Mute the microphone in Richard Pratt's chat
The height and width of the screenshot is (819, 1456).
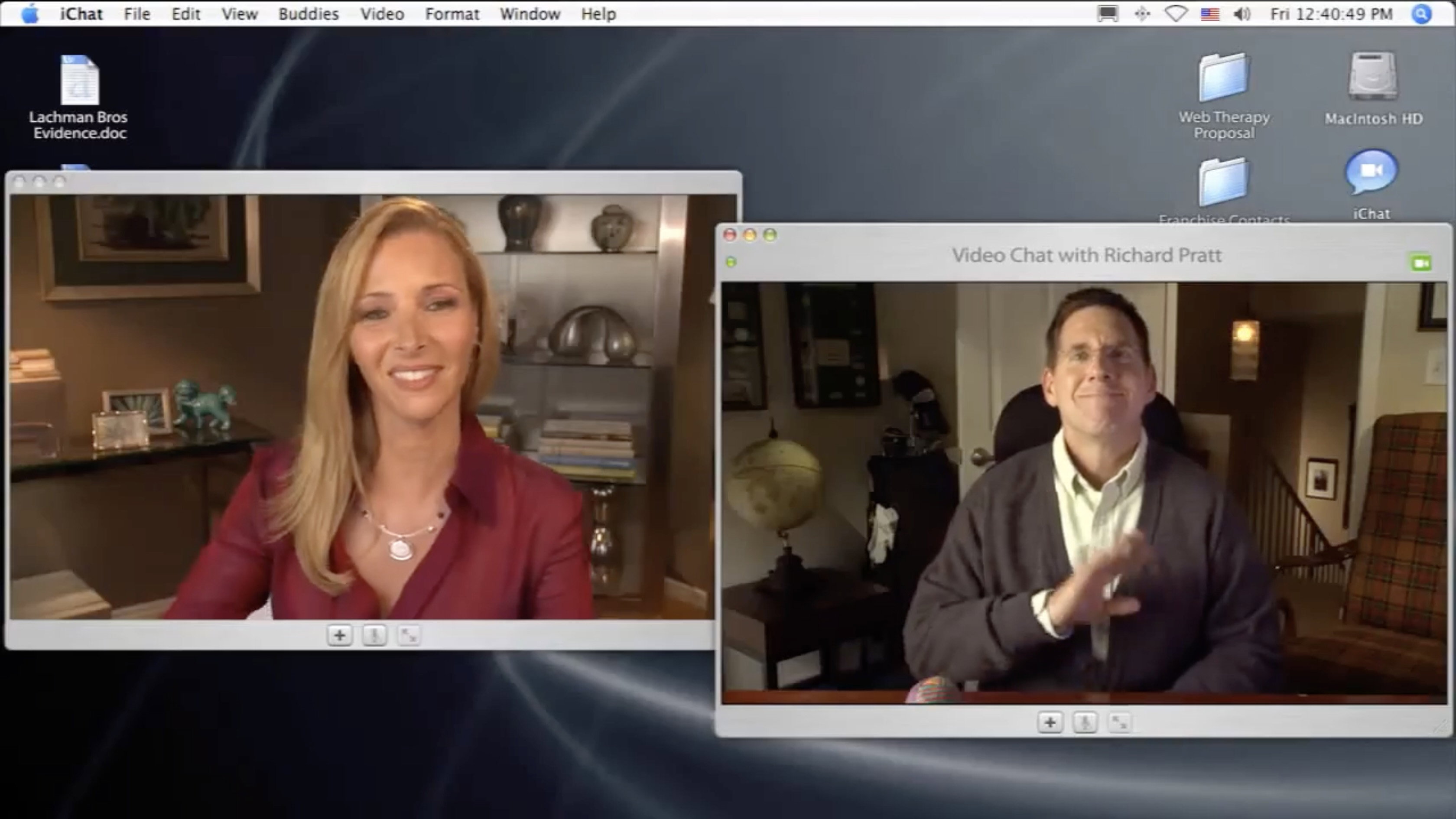pyautogui.click(x=1085, y=722)
